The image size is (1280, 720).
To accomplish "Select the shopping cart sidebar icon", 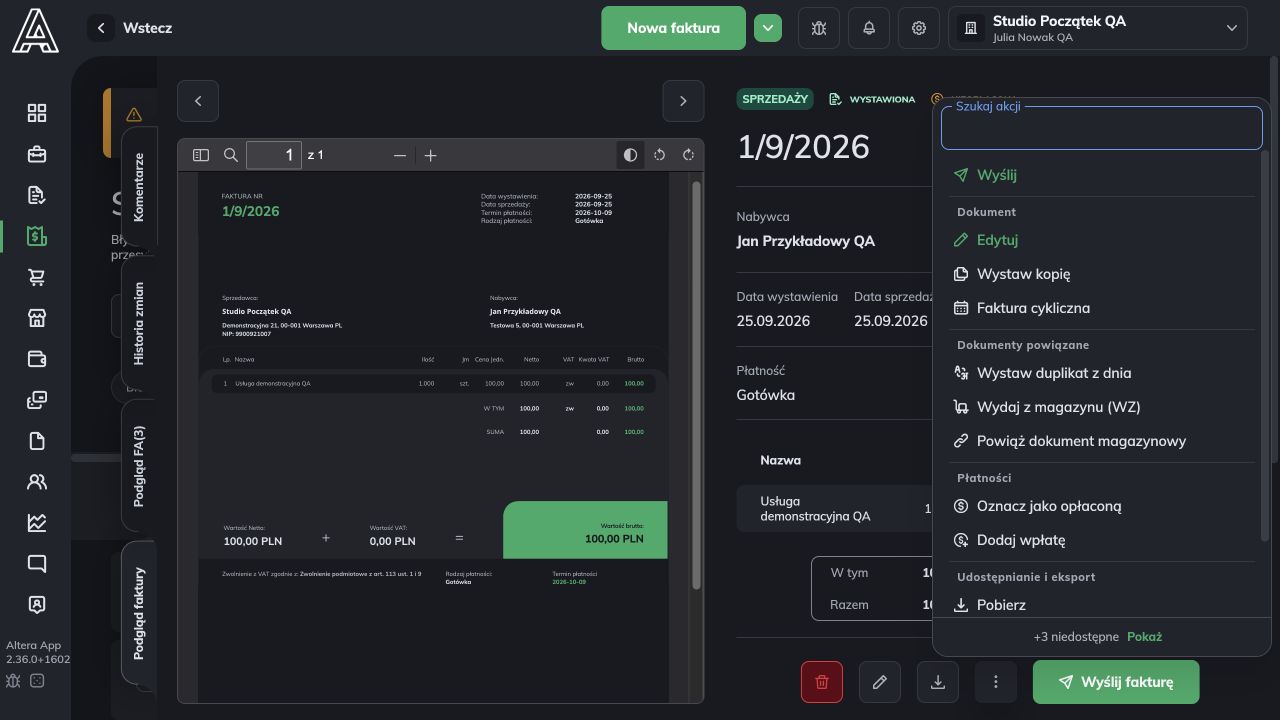I will click(37, 277).
